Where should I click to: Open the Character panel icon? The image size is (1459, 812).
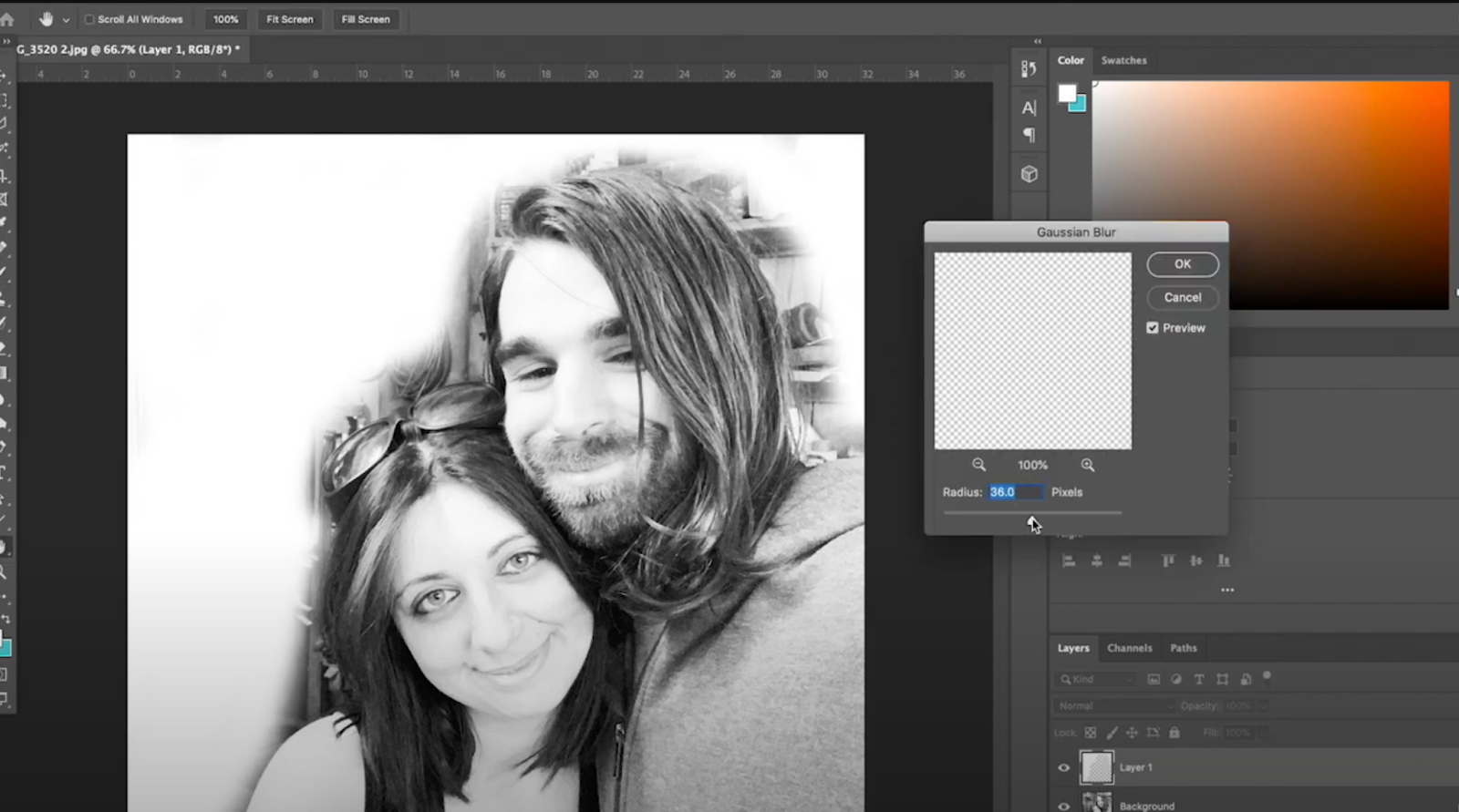(1029, 108)
